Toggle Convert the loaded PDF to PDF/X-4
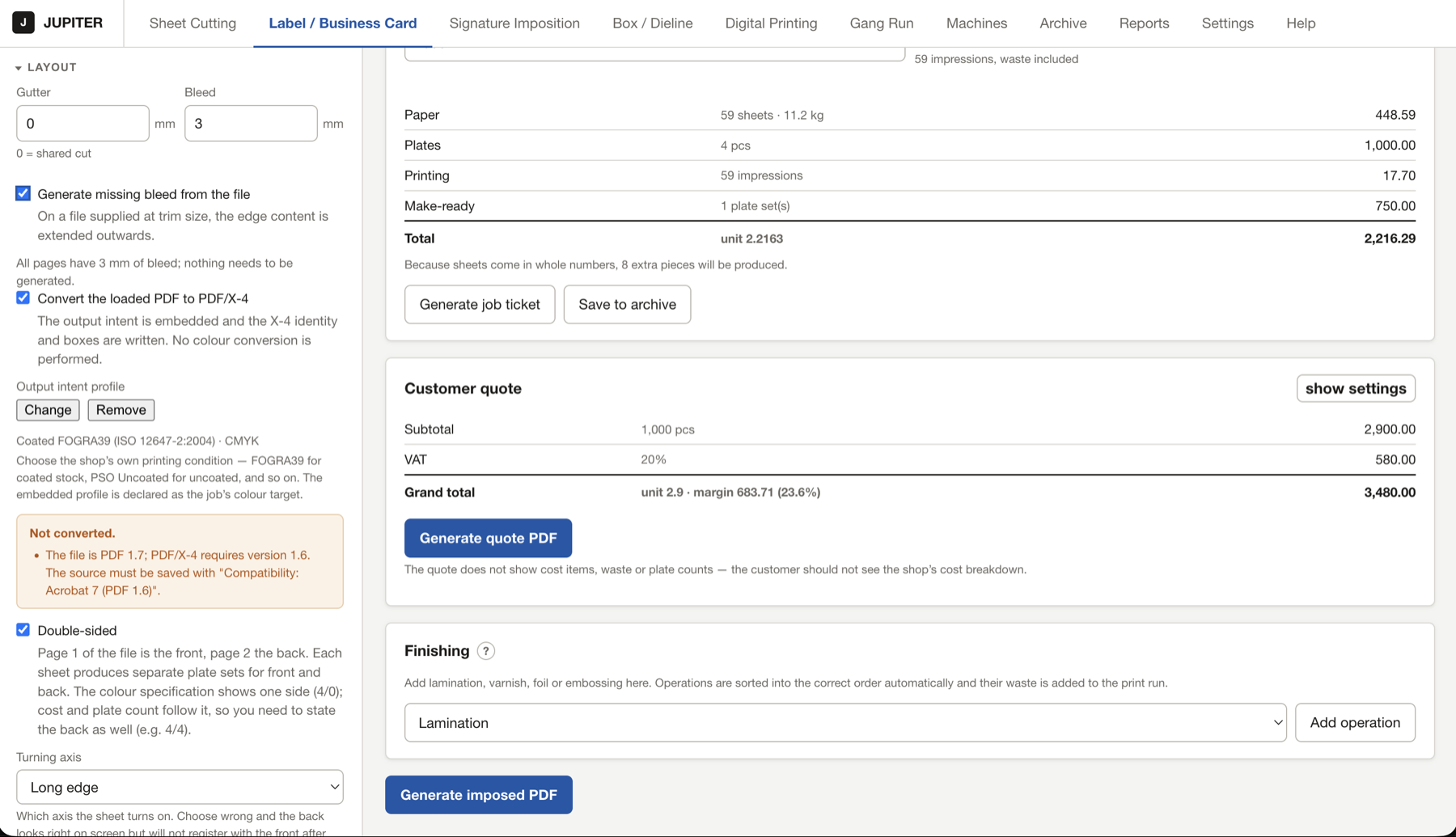Image resolution: width=1456 pixels, height=837 pixels. tap(23, 298)
